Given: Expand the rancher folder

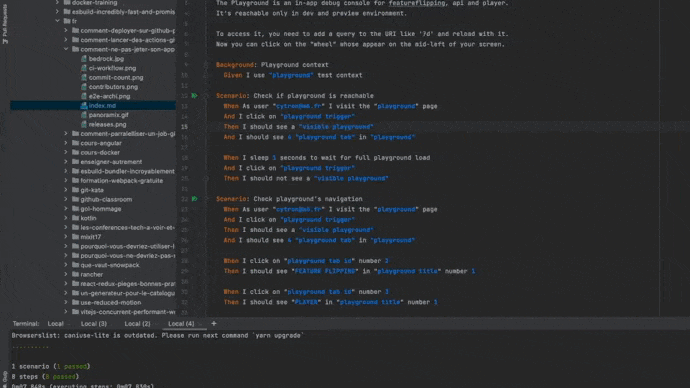Looking at the screenshot, I should [x=66, y=274].
